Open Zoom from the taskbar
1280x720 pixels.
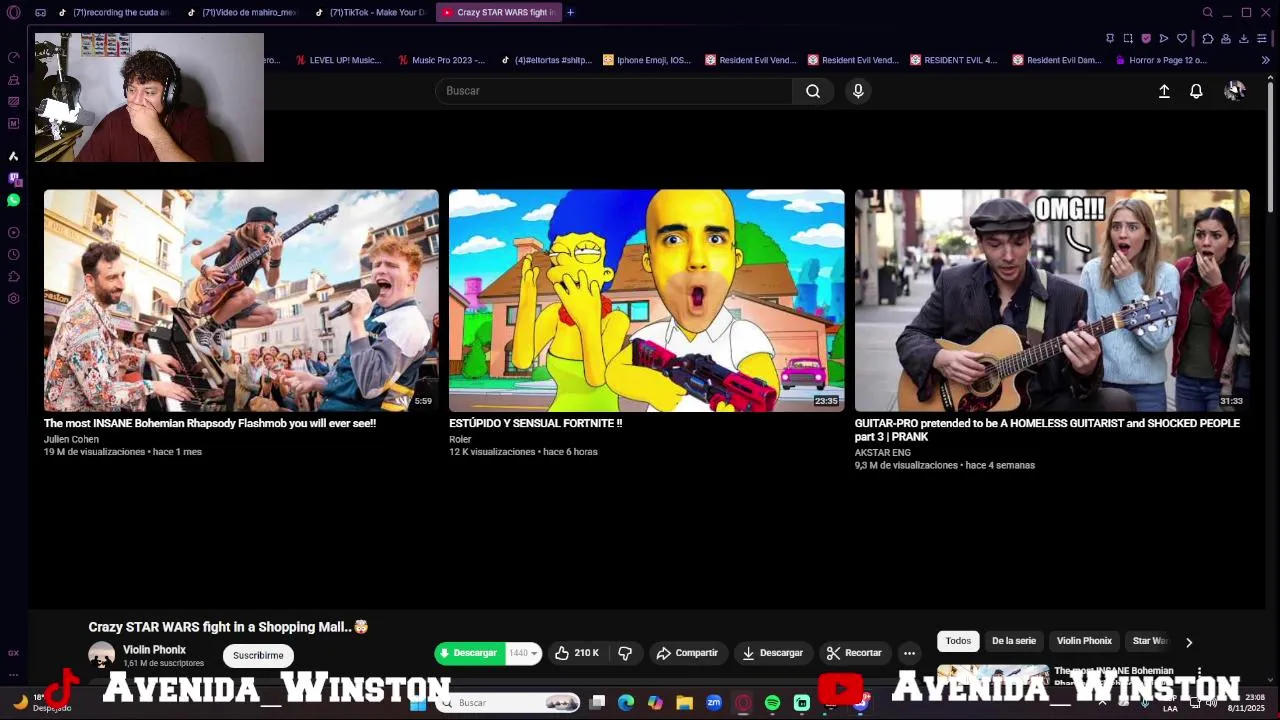point(714,703)
